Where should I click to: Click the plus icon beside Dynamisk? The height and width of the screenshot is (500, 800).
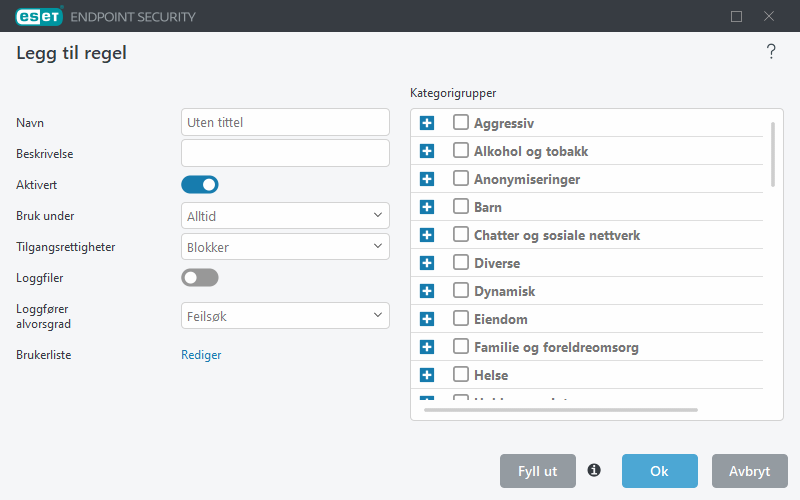point(427,291)
